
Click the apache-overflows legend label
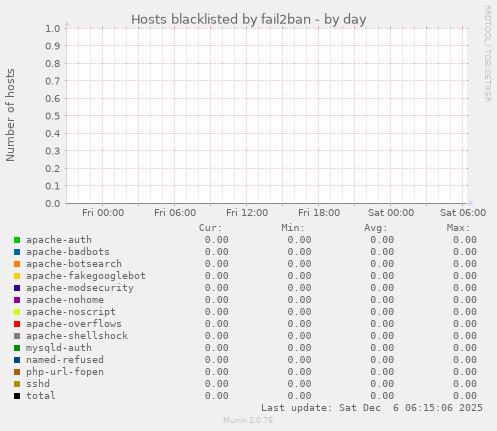pyautogui.click(x=74, y=324)
